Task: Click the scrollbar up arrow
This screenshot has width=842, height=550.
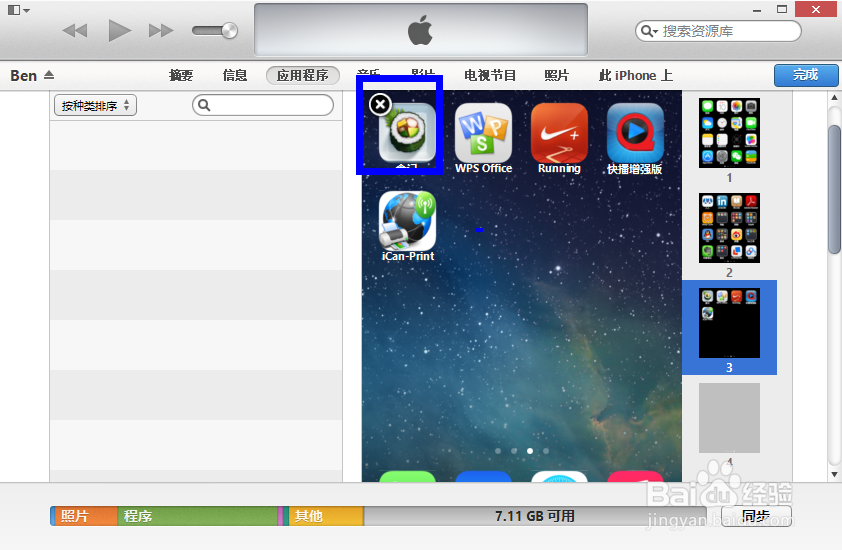Action: tap(834, 98)
